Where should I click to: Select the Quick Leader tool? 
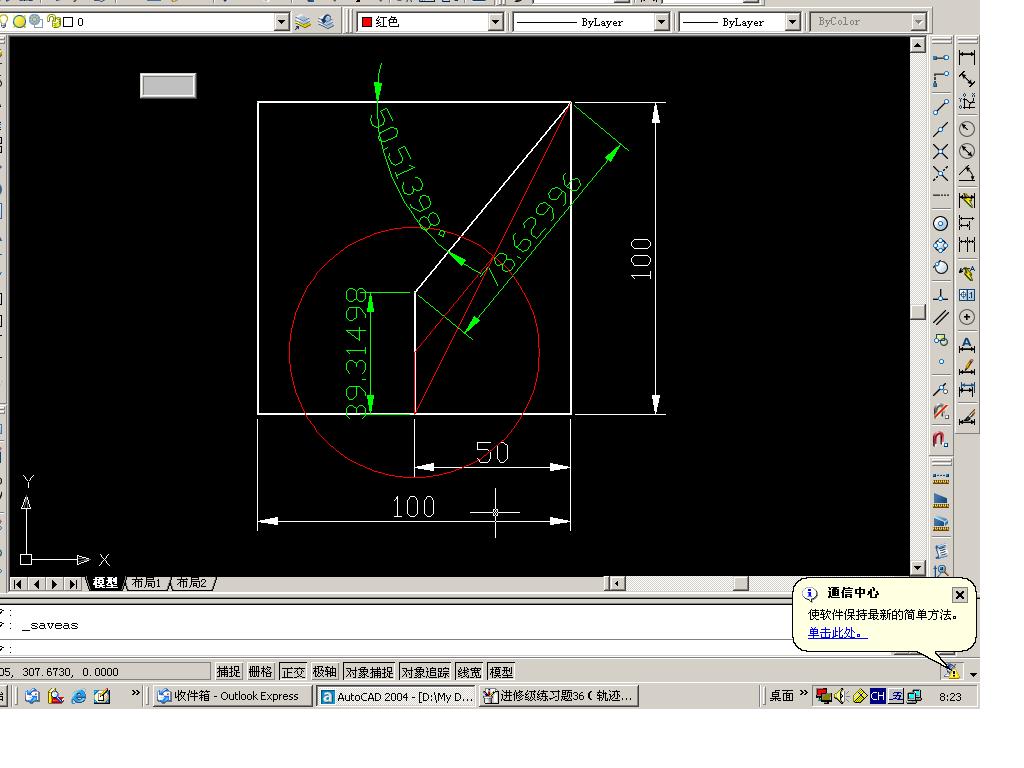coord(967,272)
